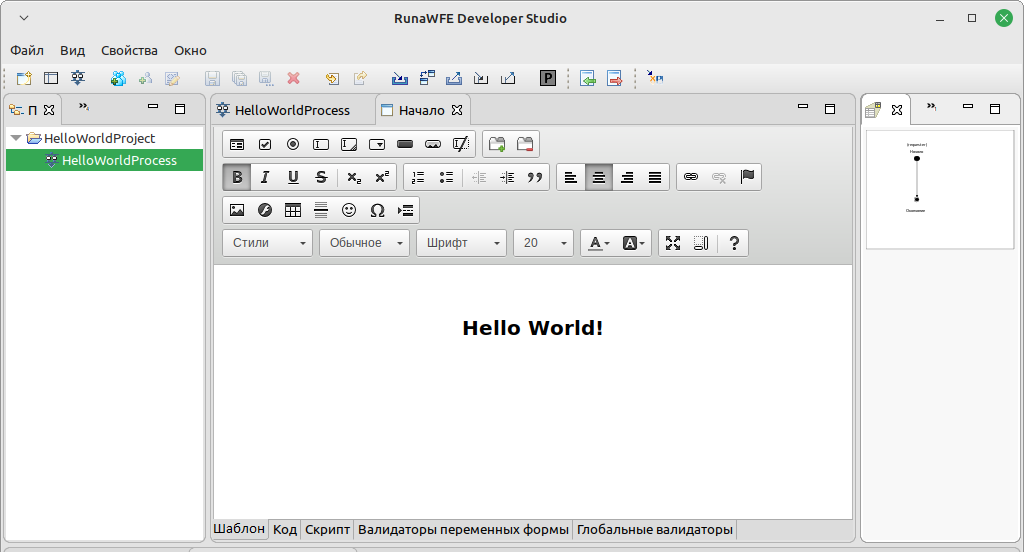Toggle strikethrough formatting
1024x552 pixels.
321,177
